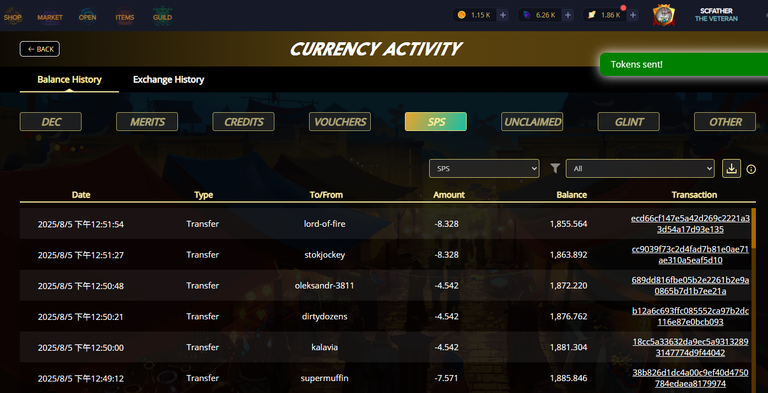768x393 pixels.
Task: Select the GLINT currency tab
Action: [x=628, y=122]
